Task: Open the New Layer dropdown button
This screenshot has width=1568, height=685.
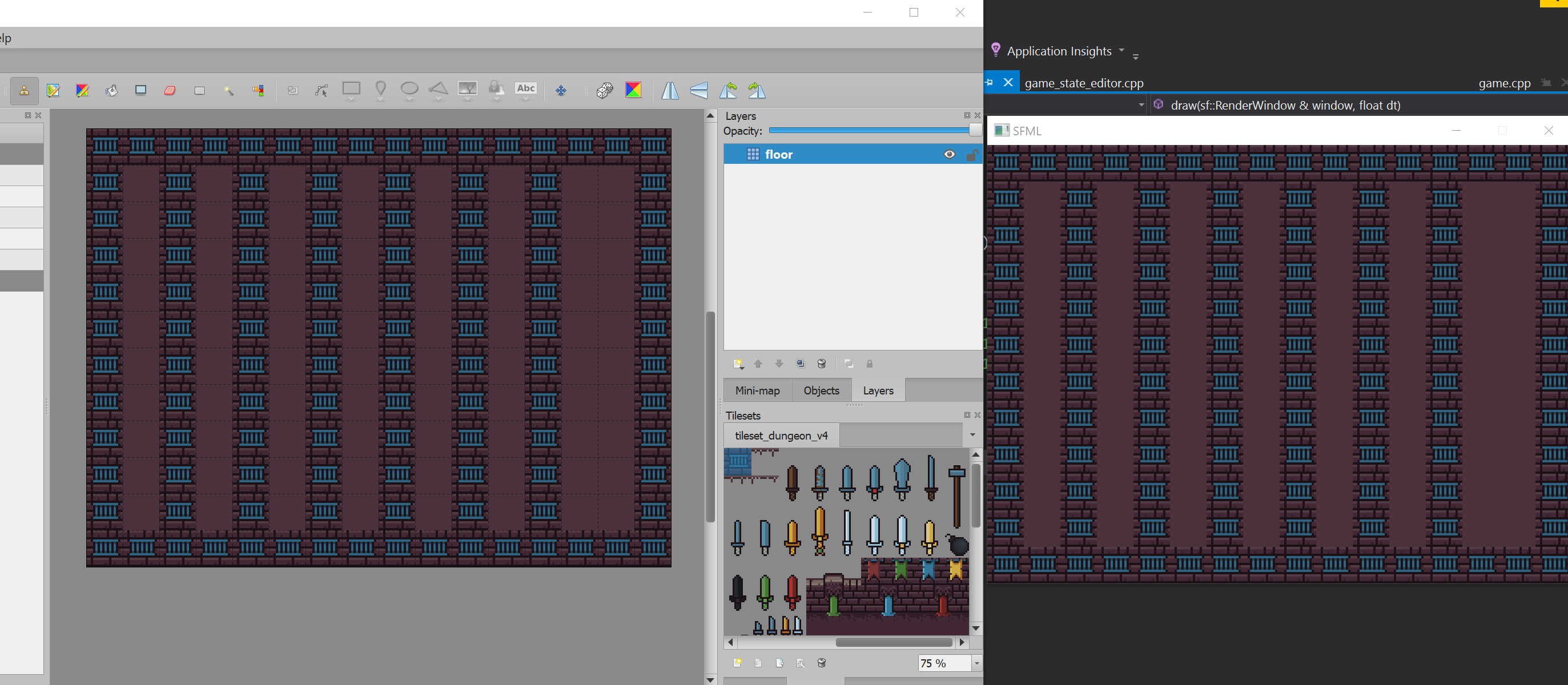Action: pyautogui.click(x=738, y=364)
